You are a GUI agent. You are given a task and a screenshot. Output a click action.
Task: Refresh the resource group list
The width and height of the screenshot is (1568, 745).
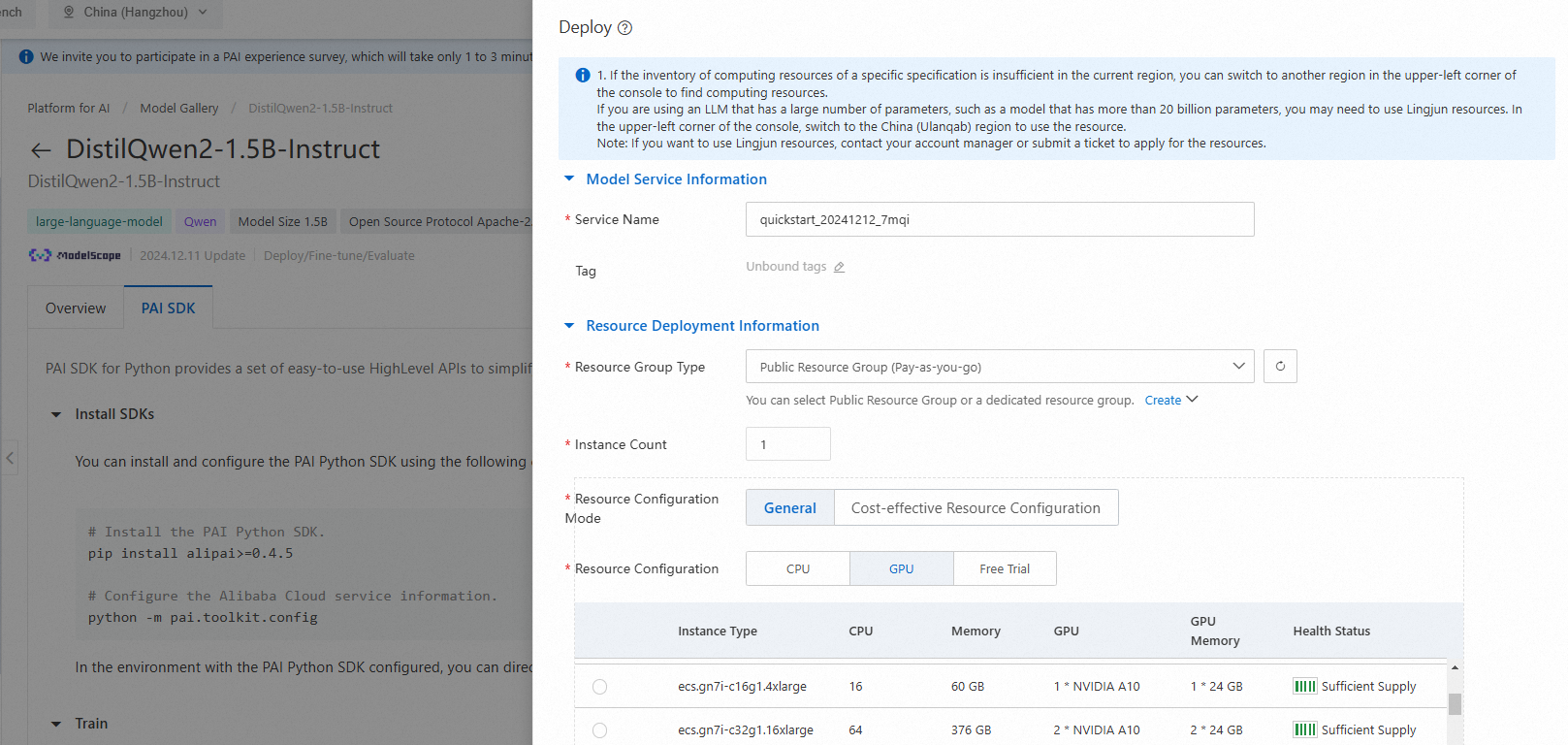click(1280, 367)
